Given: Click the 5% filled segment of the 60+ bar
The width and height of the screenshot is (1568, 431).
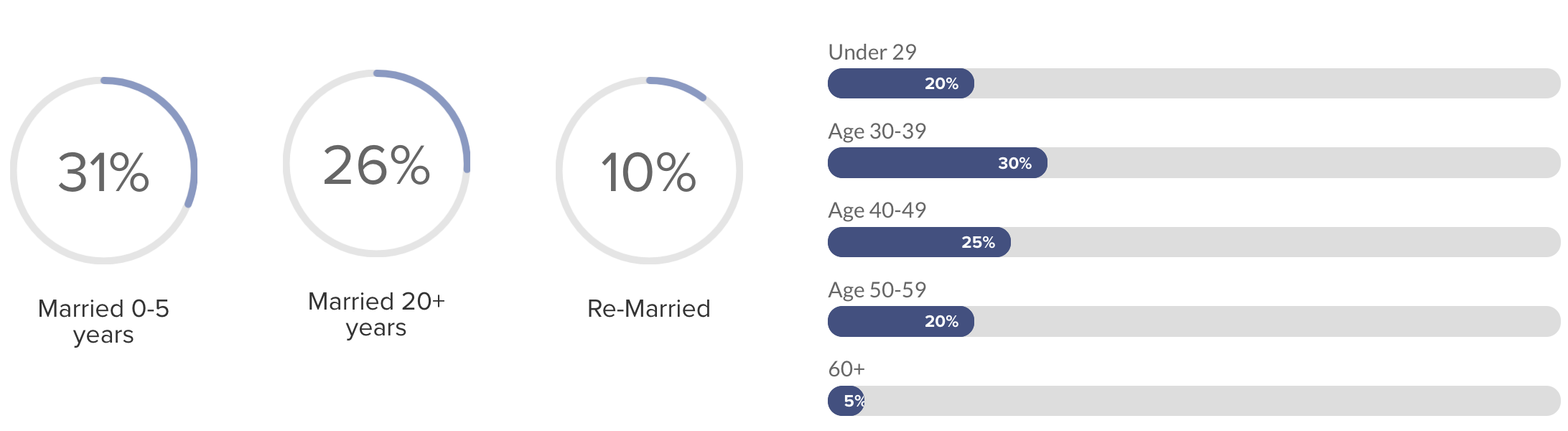Looking at the screenshot, I should click(847, 401).
